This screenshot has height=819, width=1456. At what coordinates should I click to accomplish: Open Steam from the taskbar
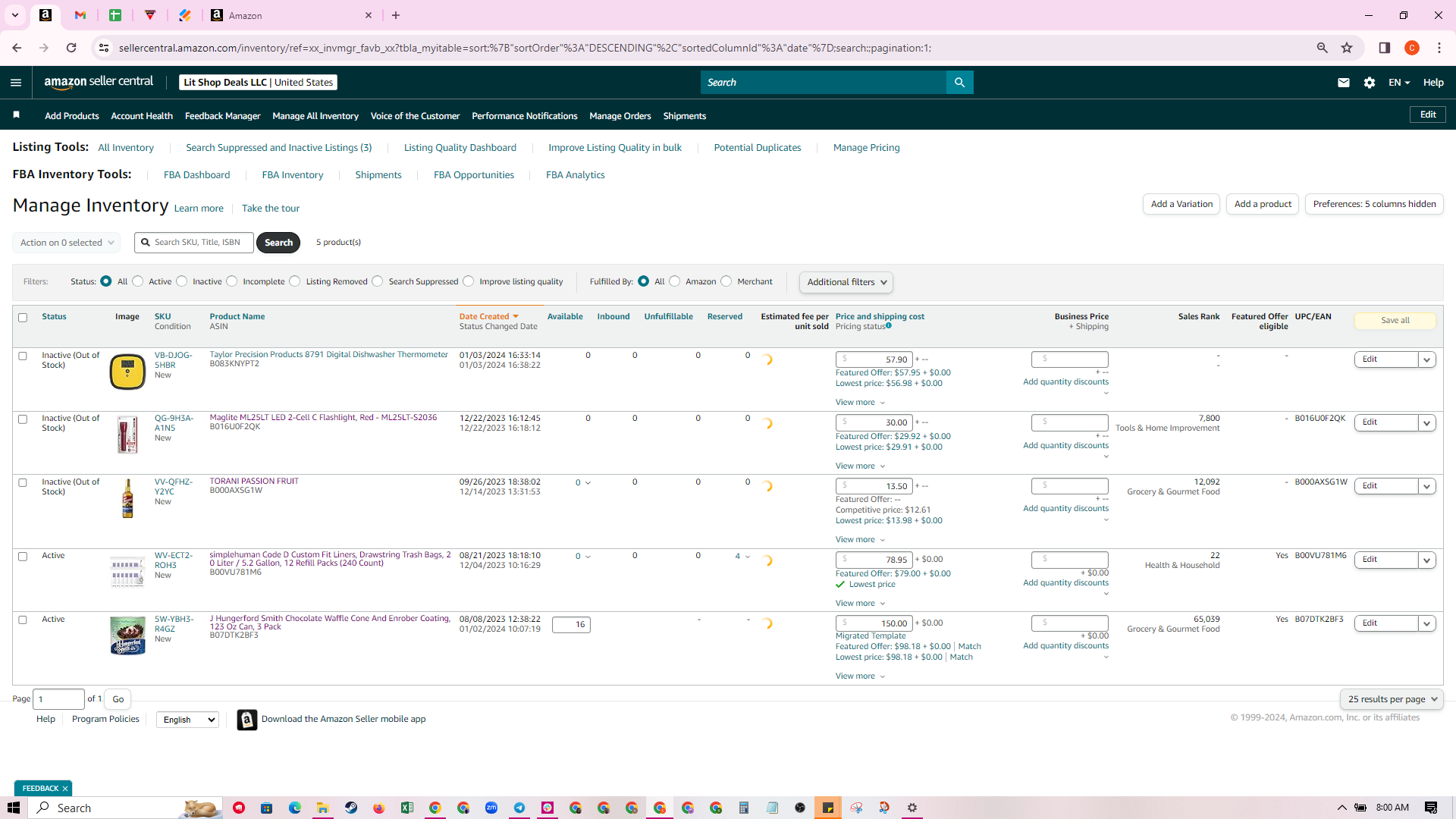coord(351,808)
